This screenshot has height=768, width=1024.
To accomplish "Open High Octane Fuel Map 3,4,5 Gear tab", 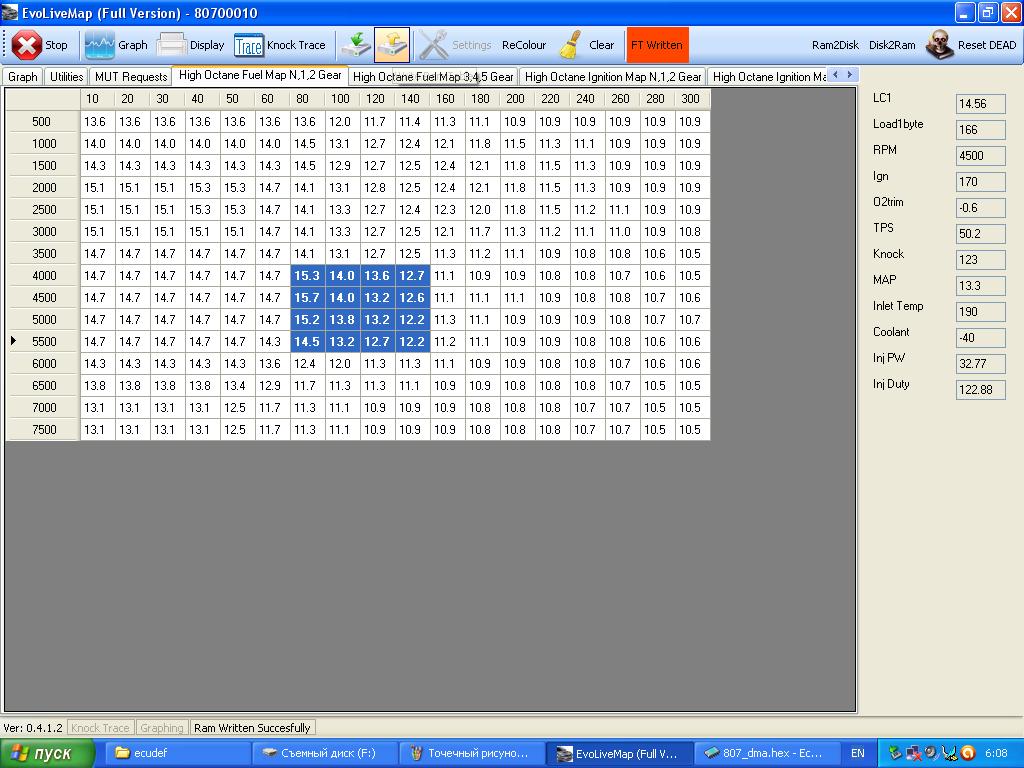I will click(x=433, y=77).
